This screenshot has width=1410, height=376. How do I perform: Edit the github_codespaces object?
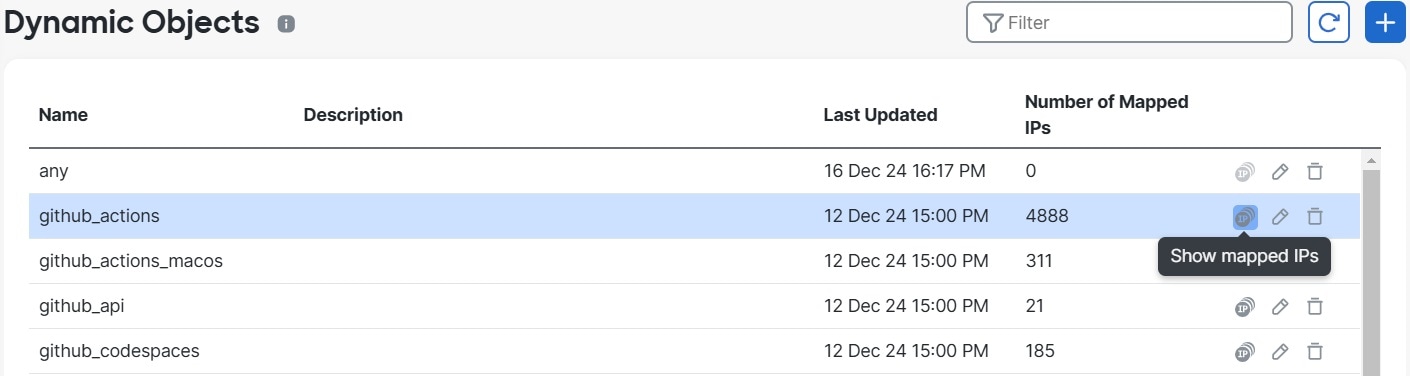(x=1280, y=351)
